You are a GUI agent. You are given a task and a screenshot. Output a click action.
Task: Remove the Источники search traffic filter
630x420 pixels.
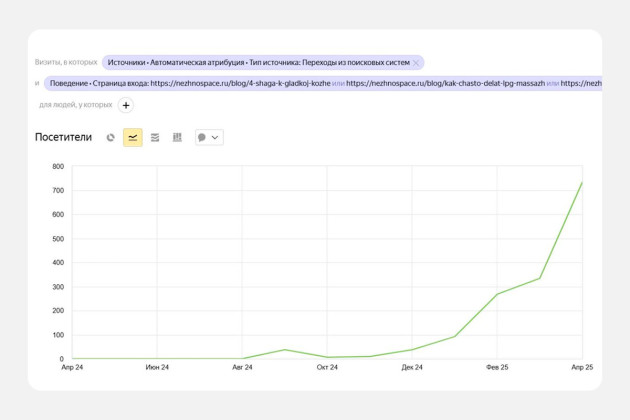click(x=416, y=62)
